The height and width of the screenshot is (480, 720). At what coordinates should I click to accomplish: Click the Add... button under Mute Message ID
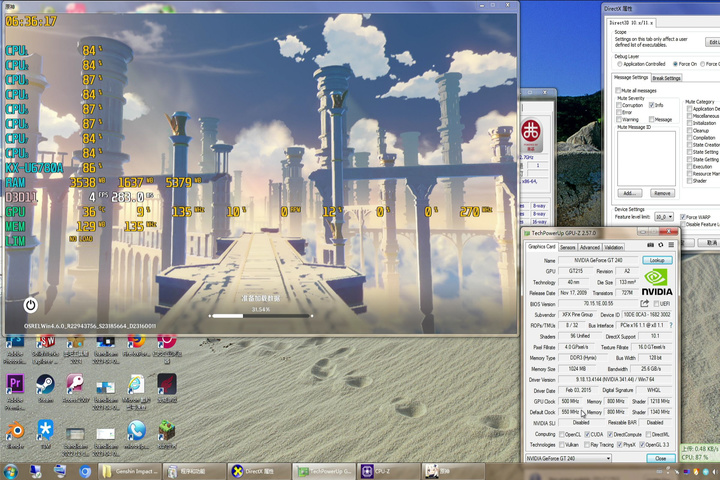pos(629,193)
